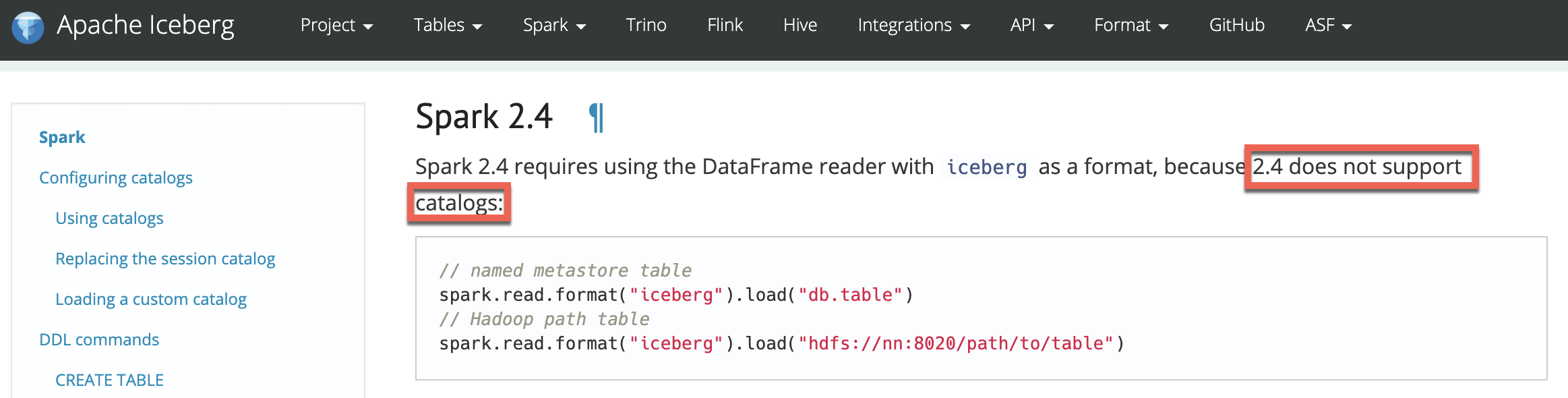This screenshot has width=1568, height=398.
Task: Open the Flink docs from the navbar
Action: click(x=724, y=25)
